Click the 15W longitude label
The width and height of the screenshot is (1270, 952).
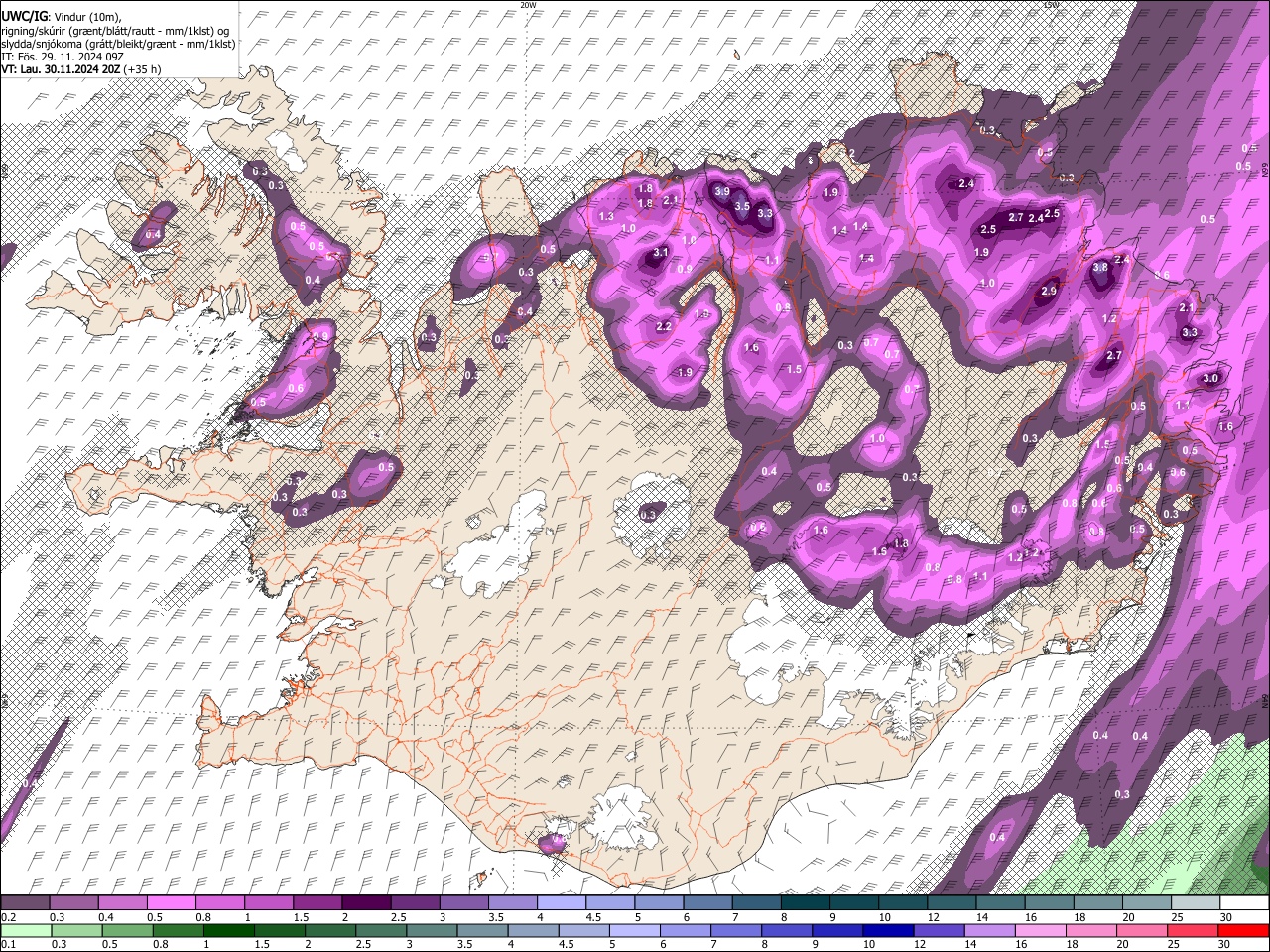click(1052, 4)
